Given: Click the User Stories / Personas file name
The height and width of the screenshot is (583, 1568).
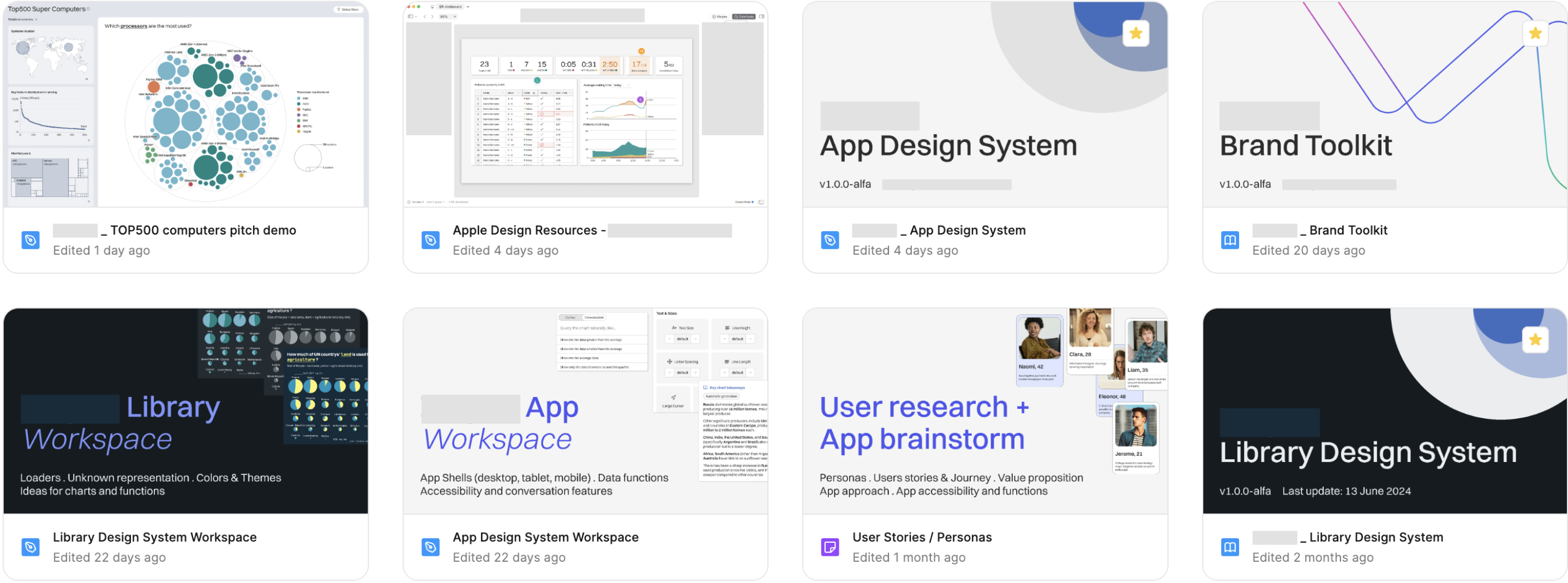Looking at the screenshot, I should tap(922, 537).
